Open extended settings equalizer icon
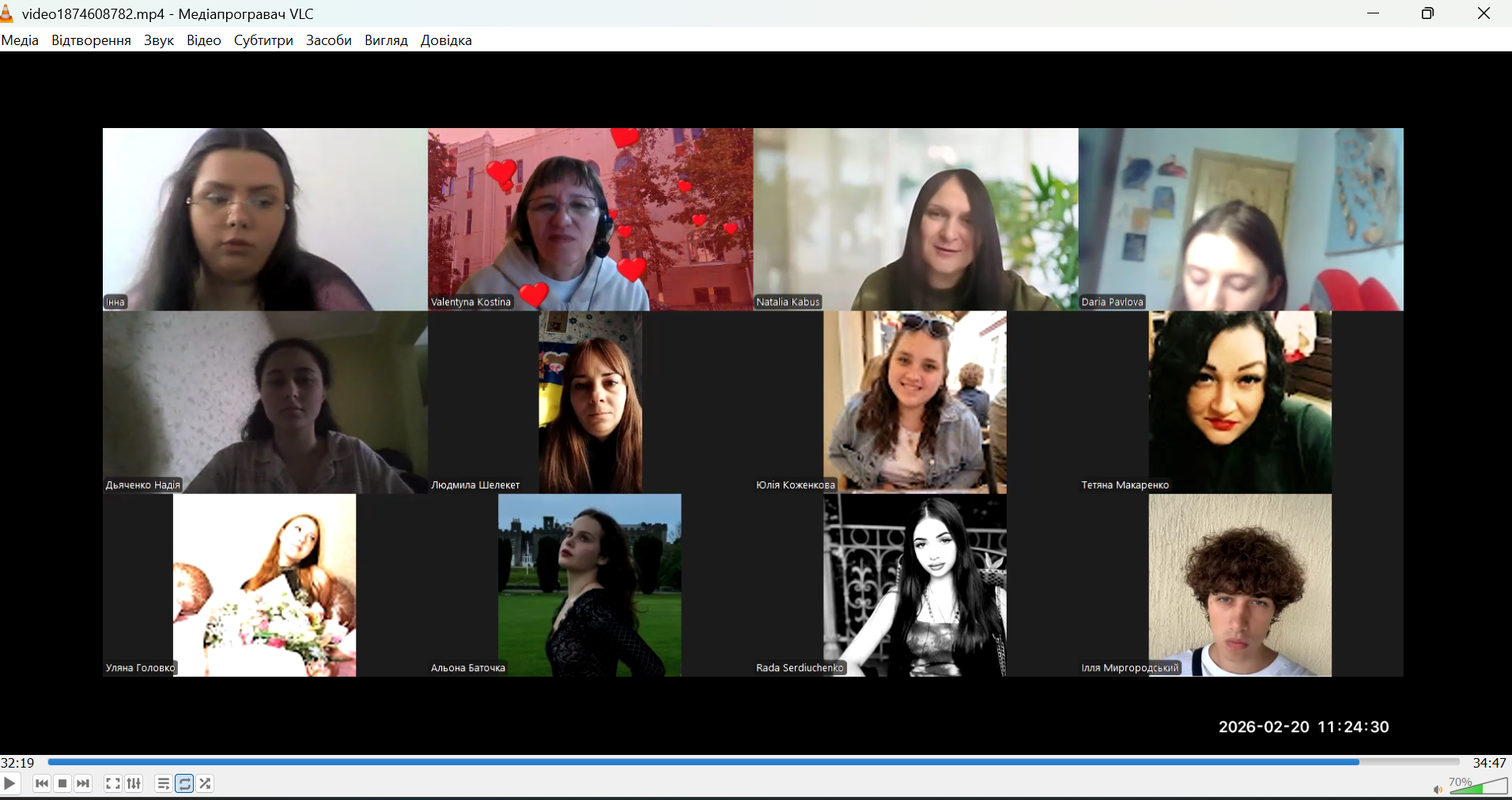The image size is (1512, 800). point(134,783)
